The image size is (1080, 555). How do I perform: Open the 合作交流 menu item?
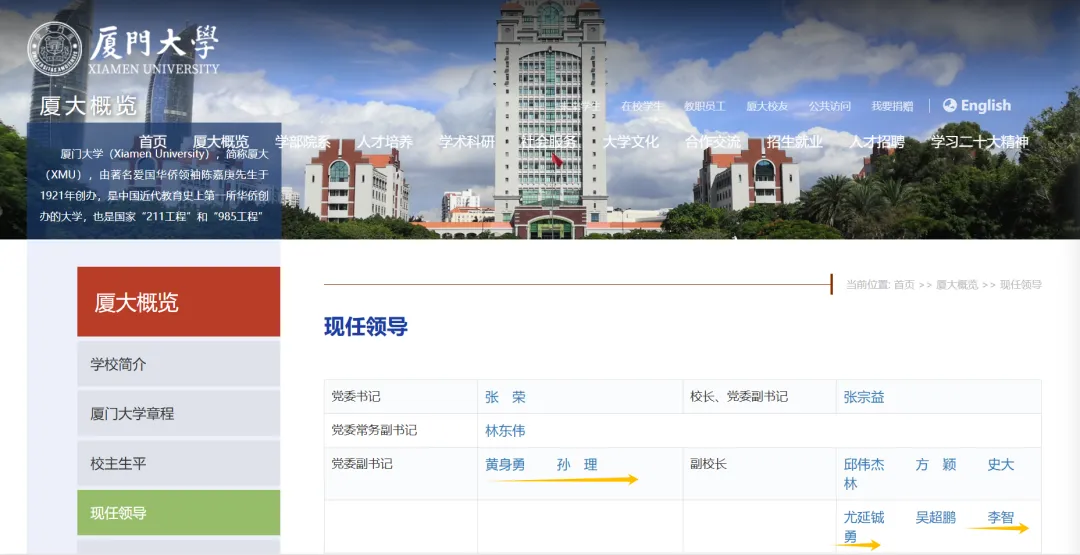pos(713,142)
